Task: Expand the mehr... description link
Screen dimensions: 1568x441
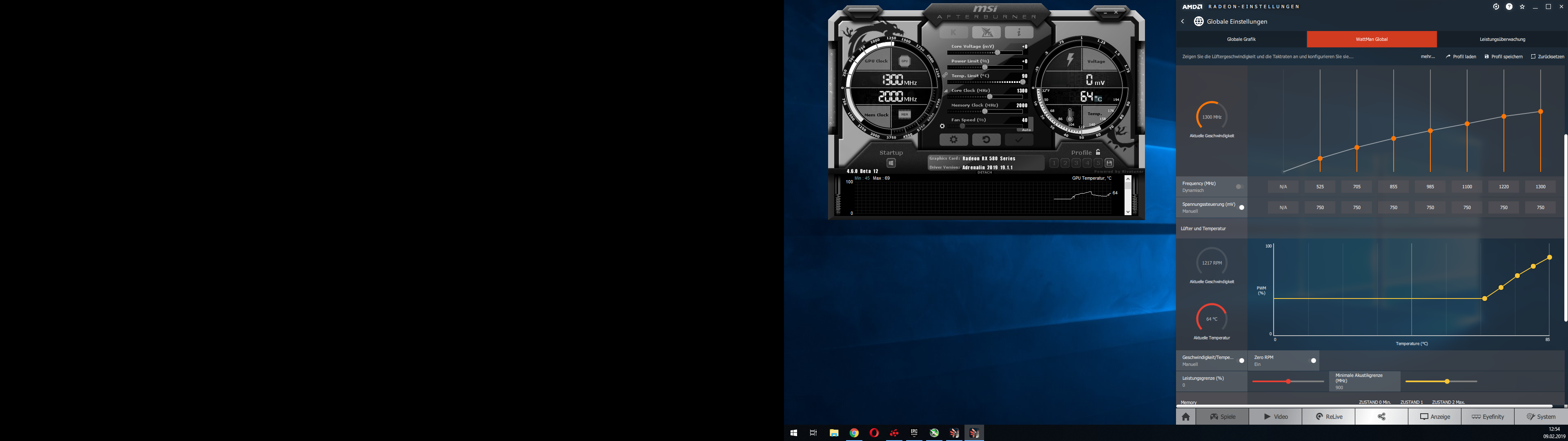Action: coord(1428,57)
